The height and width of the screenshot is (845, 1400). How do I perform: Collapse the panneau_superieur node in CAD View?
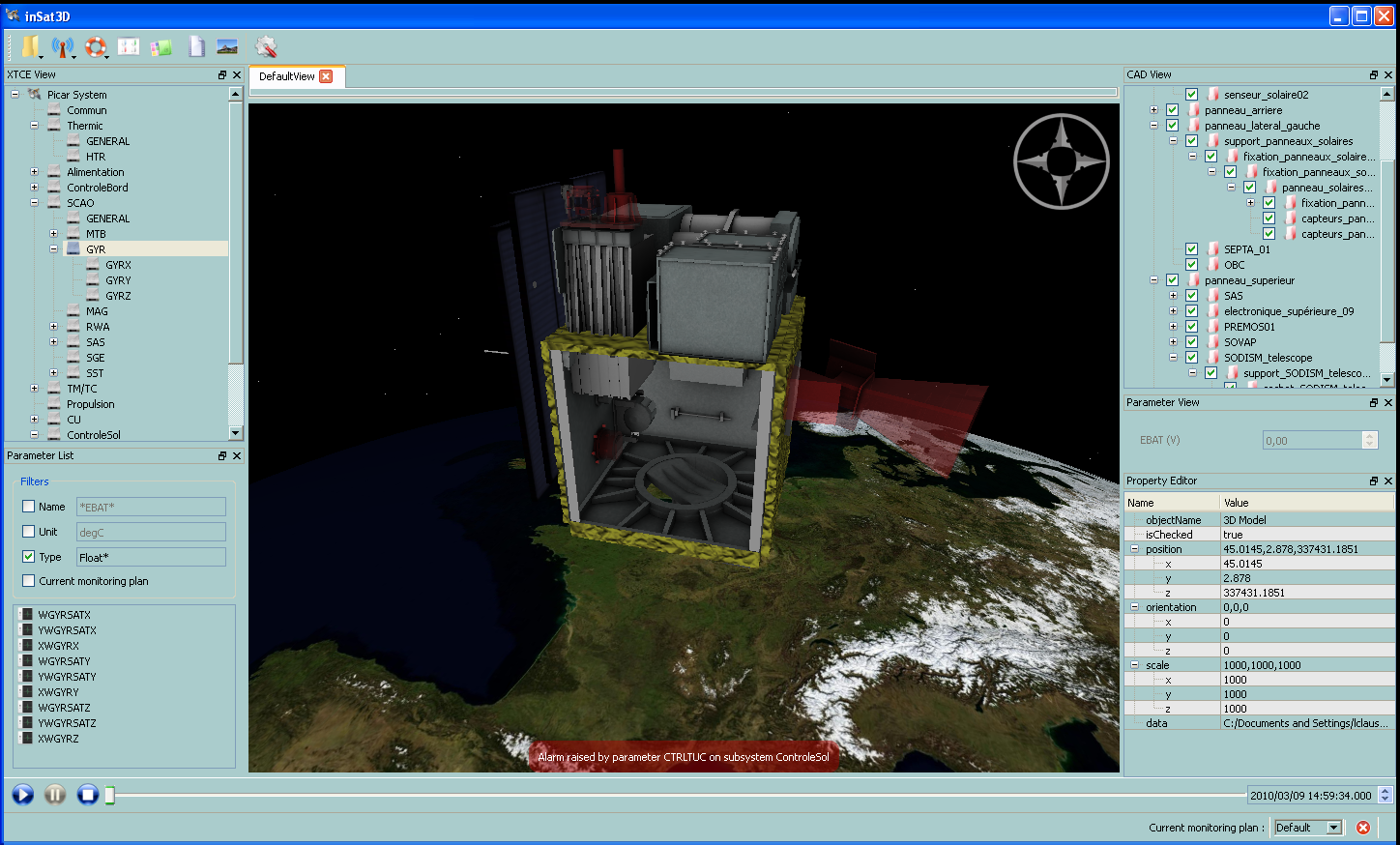point(1153,280)
